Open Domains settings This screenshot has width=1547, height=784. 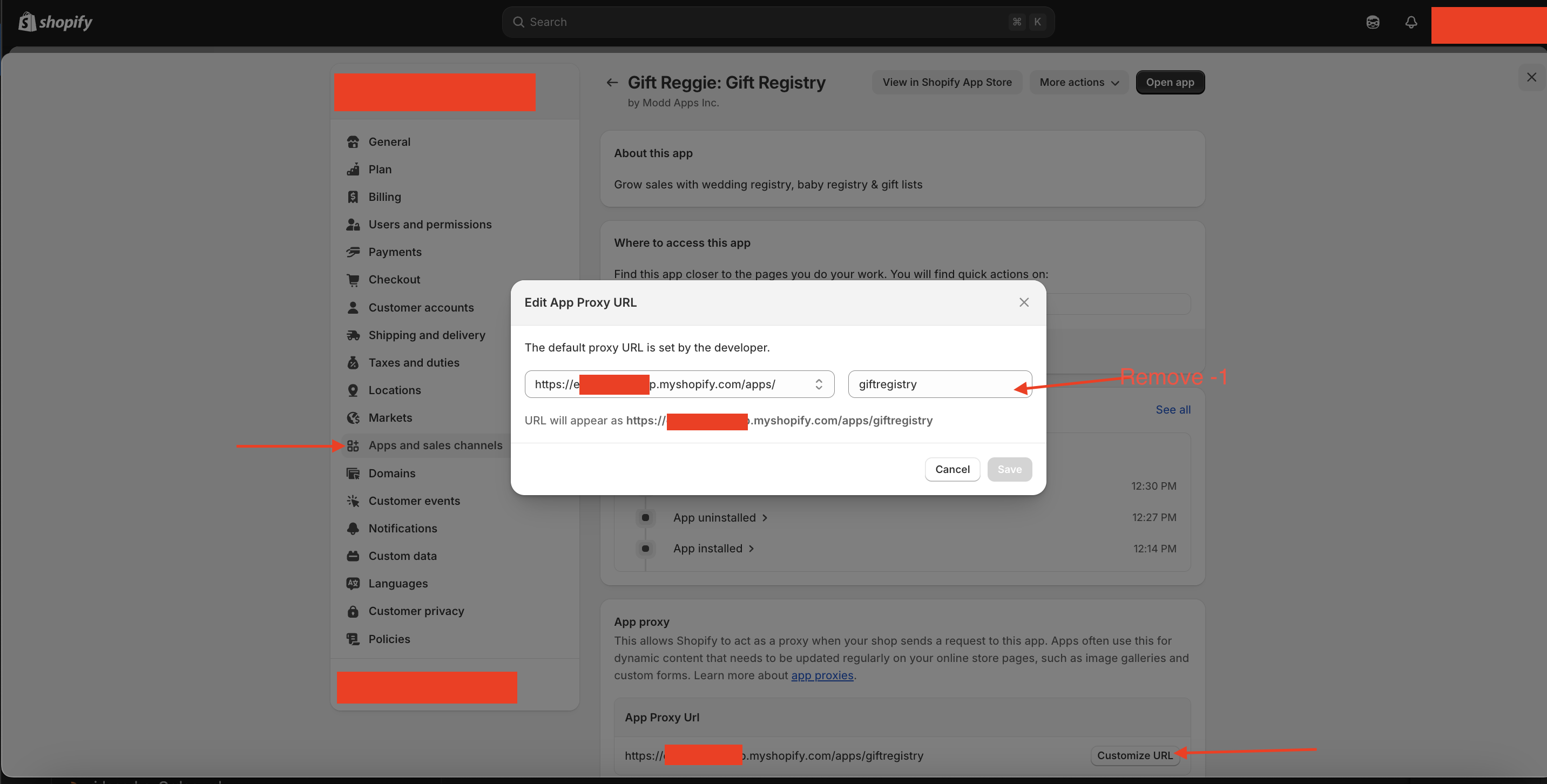(391, 473)
